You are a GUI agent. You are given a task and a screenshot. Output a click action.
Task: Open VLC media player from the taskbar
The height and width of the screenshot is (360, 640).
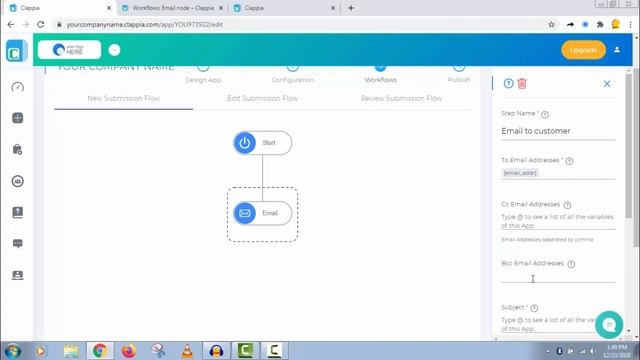pos(187,351)
